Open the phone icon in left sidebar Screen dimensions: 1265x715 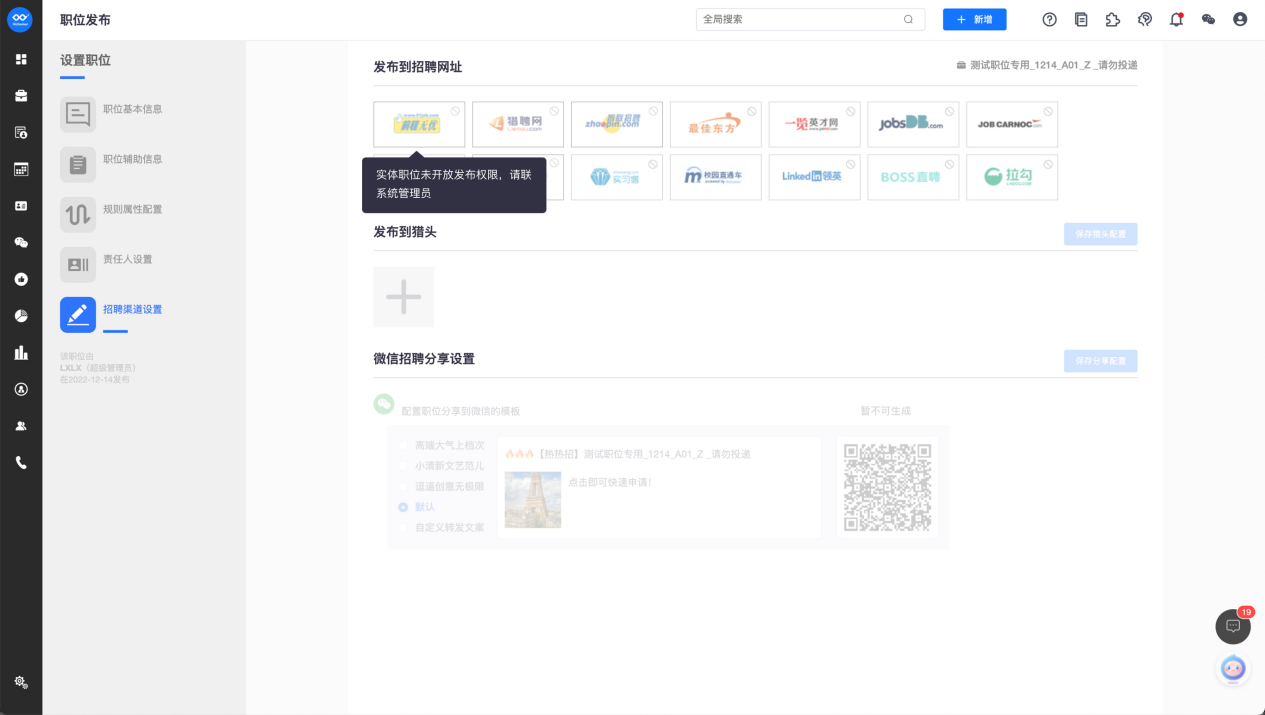(x=21, y=462)
